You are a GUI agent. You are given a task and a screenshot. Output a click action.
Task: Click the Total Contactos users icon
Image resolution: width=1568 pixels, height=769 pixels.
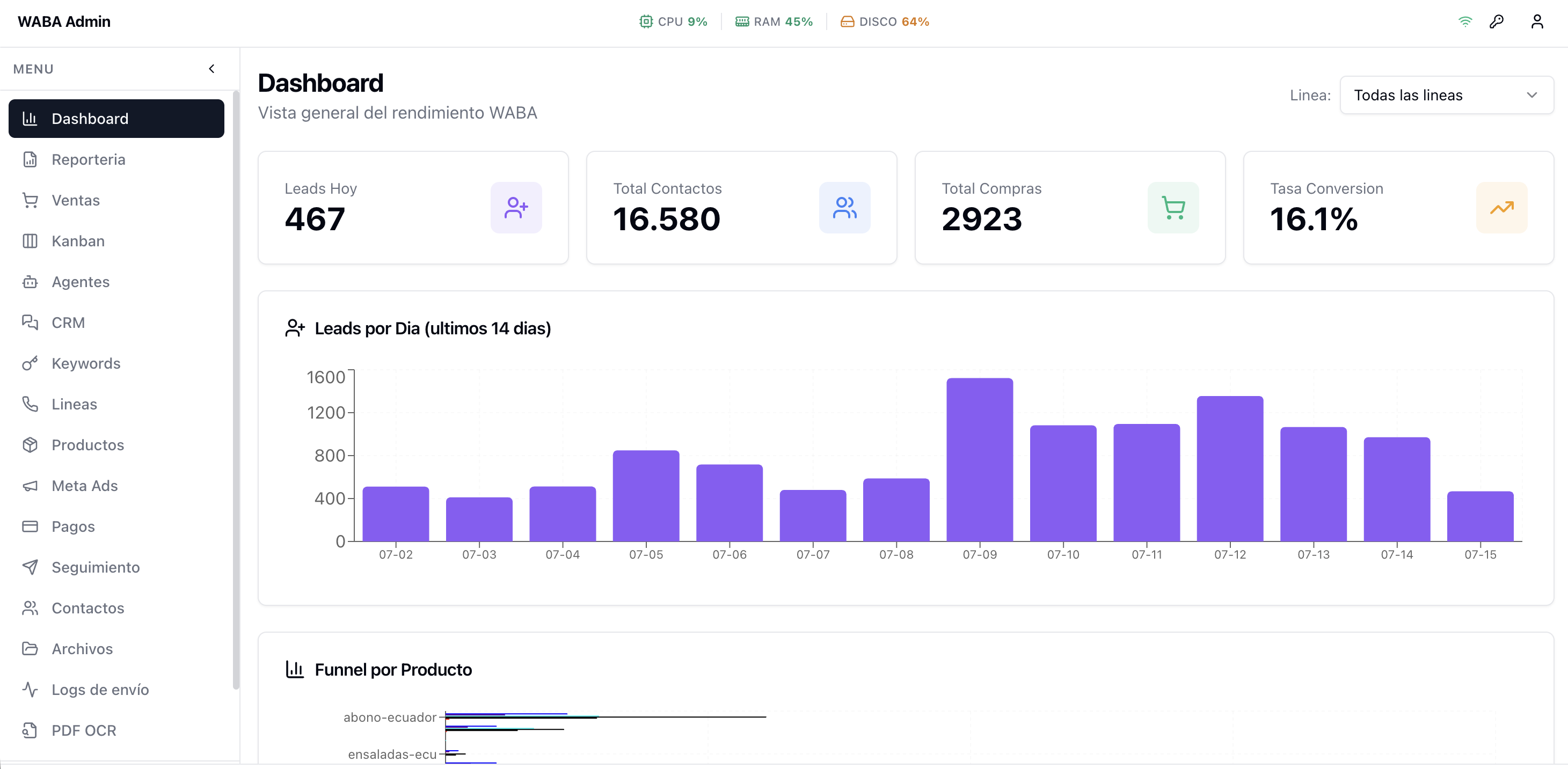pos(844,208)
